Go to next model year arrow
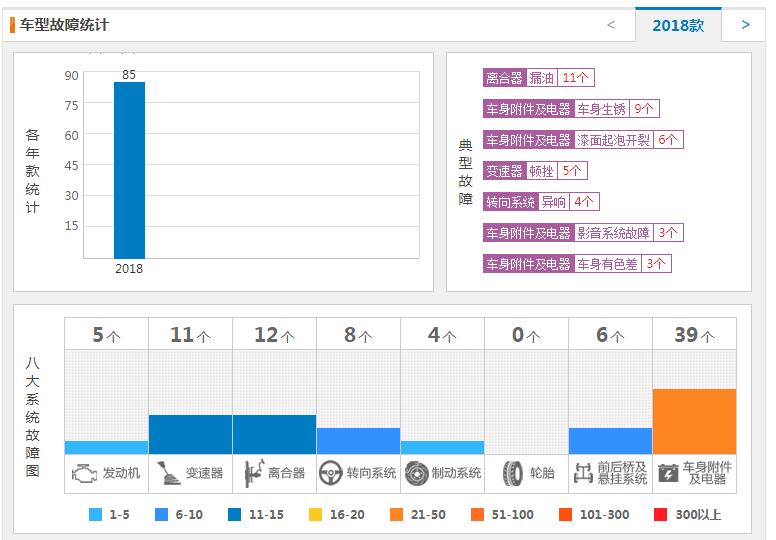 745,25
